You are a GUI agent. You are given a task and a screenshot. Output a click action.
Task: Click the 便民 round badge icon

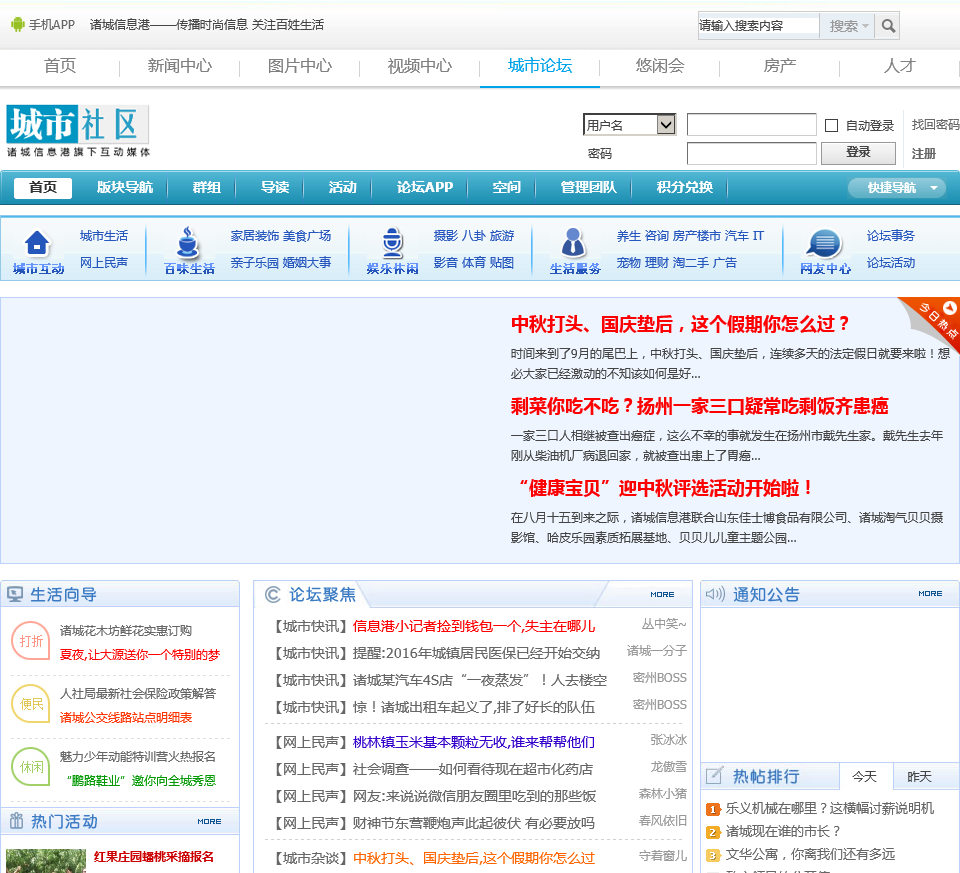coord(31,703)
